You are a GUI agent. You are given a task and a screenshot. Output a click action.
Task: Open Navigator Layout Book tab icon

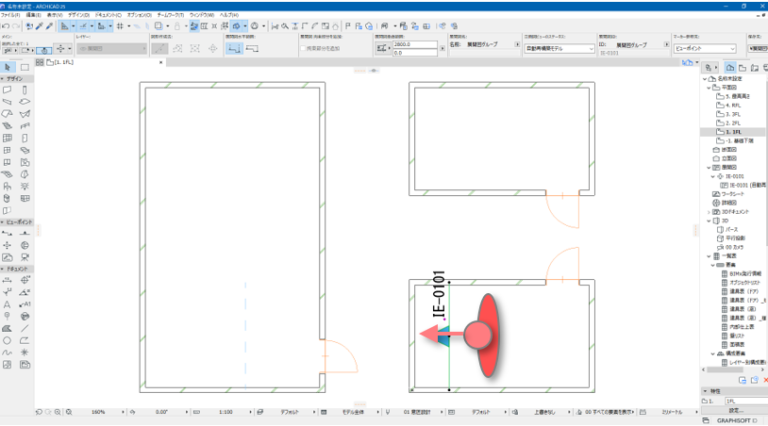click(x=755, y=68)
